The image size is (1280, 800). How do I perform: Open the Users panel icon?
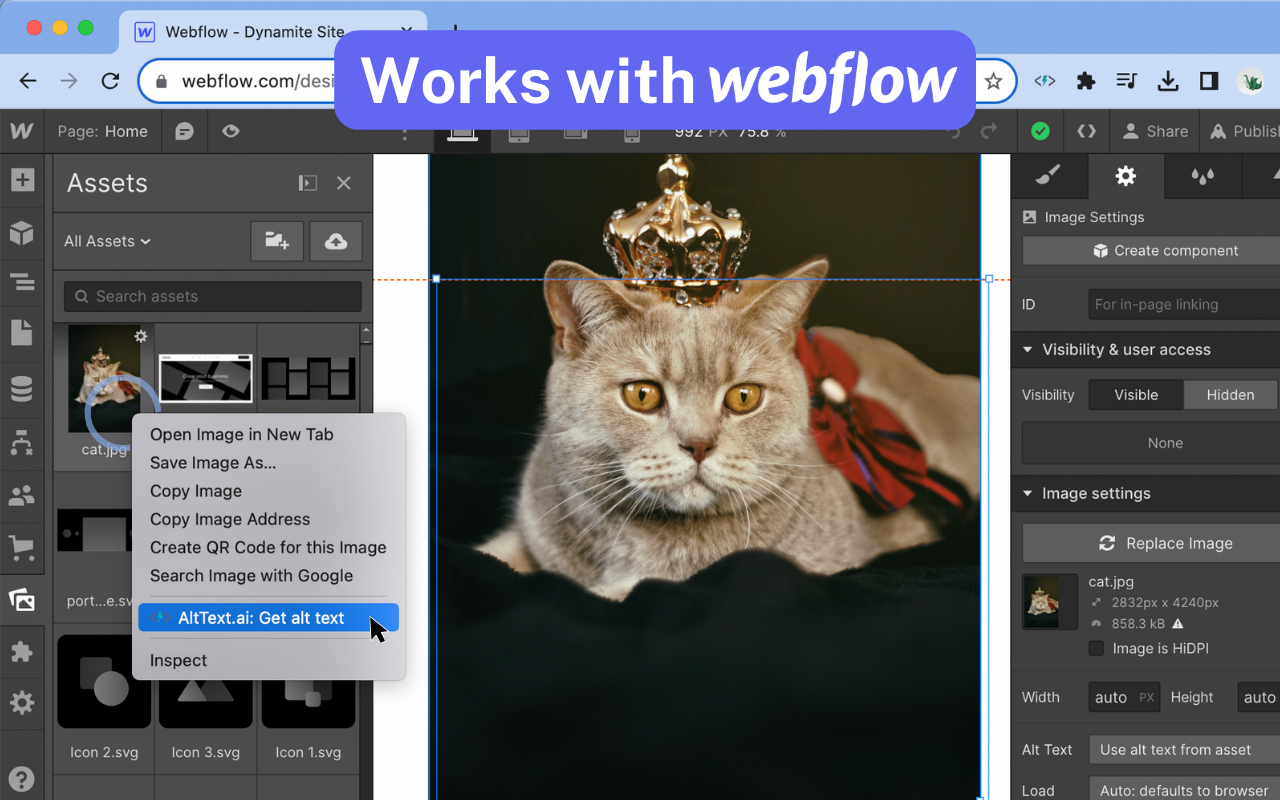click(22, 495)
